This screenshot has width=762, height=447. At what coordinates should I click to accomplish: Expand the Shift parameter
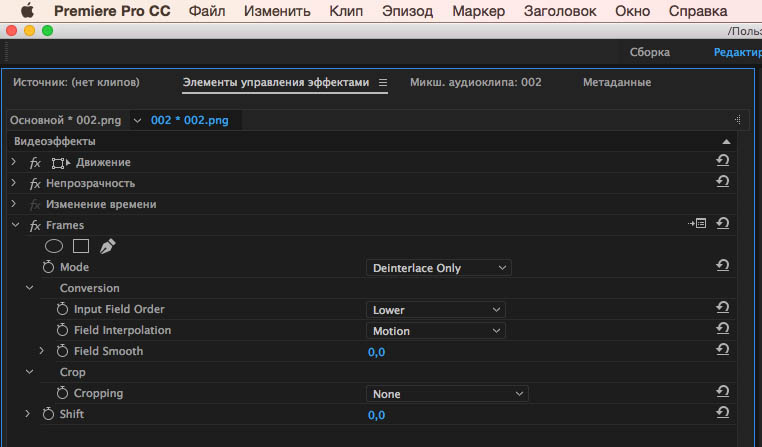27,413
